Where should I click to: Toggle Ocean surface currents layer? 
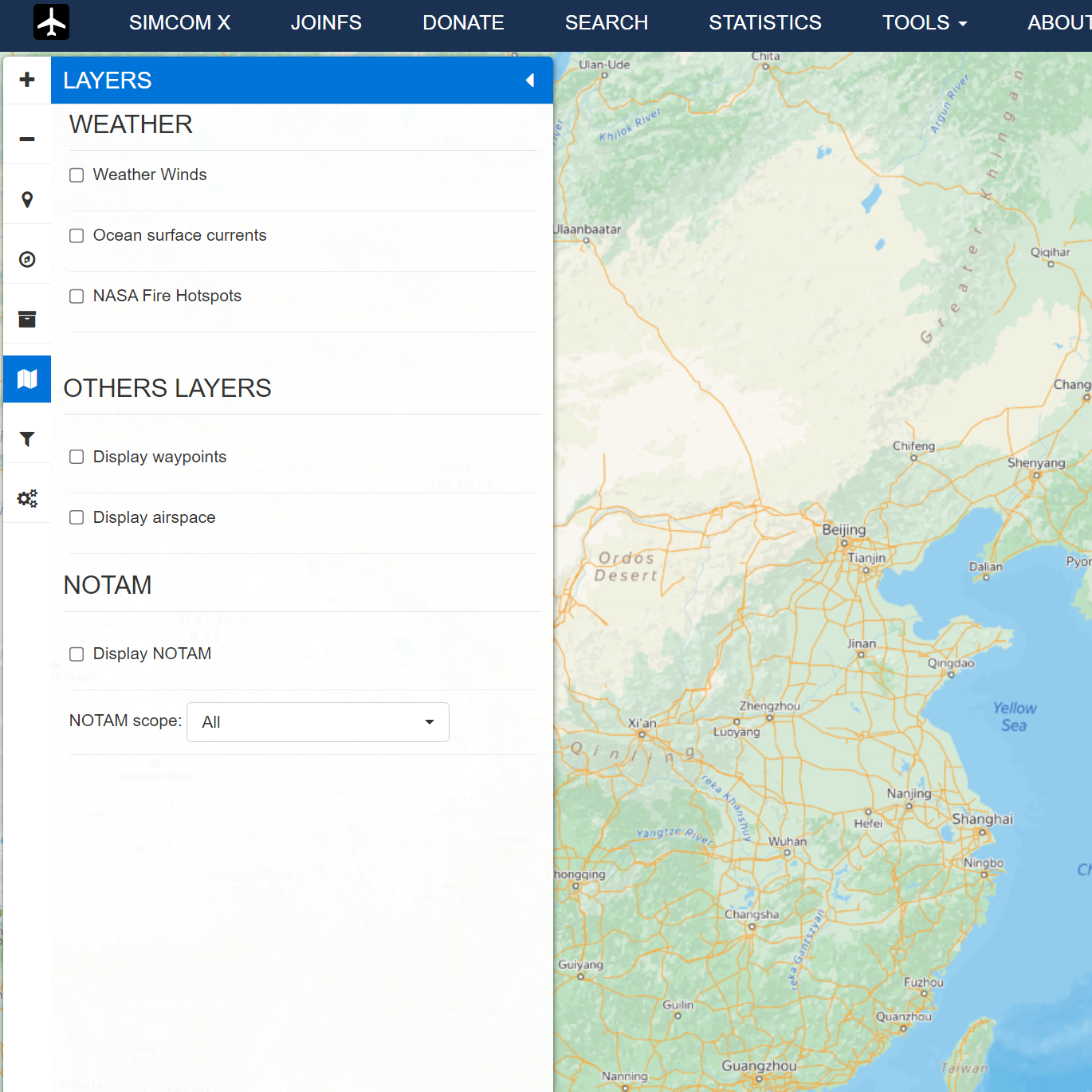(77, 236)
